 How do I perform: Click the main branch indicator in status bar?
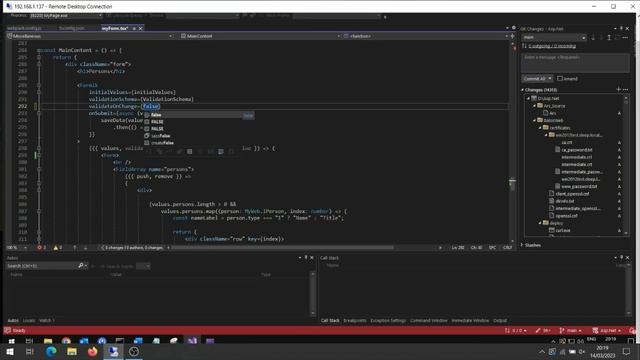click(570, 331)
